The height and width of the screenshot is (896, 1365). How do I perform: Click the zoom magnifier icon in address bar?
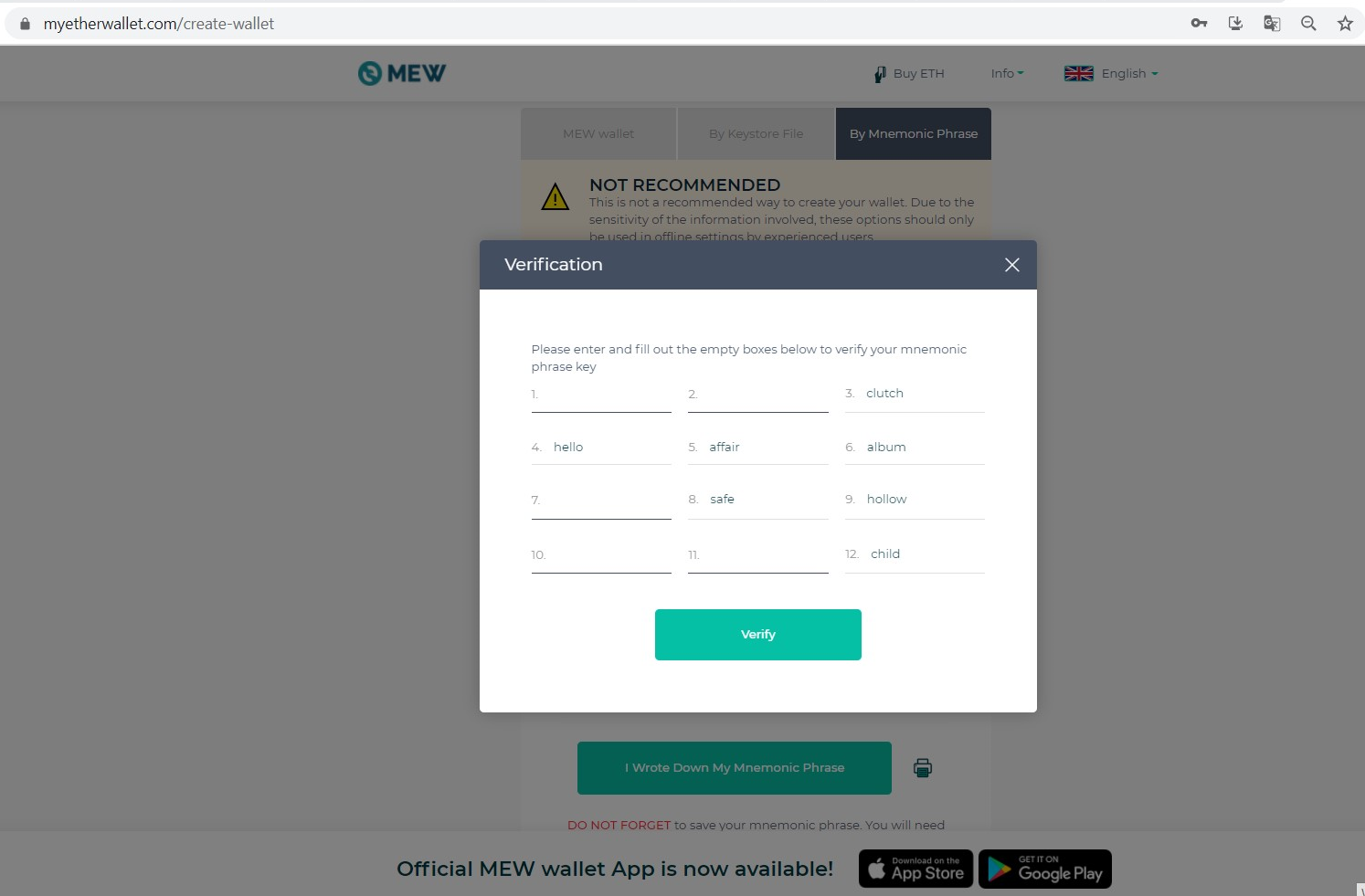[1308, 24]
